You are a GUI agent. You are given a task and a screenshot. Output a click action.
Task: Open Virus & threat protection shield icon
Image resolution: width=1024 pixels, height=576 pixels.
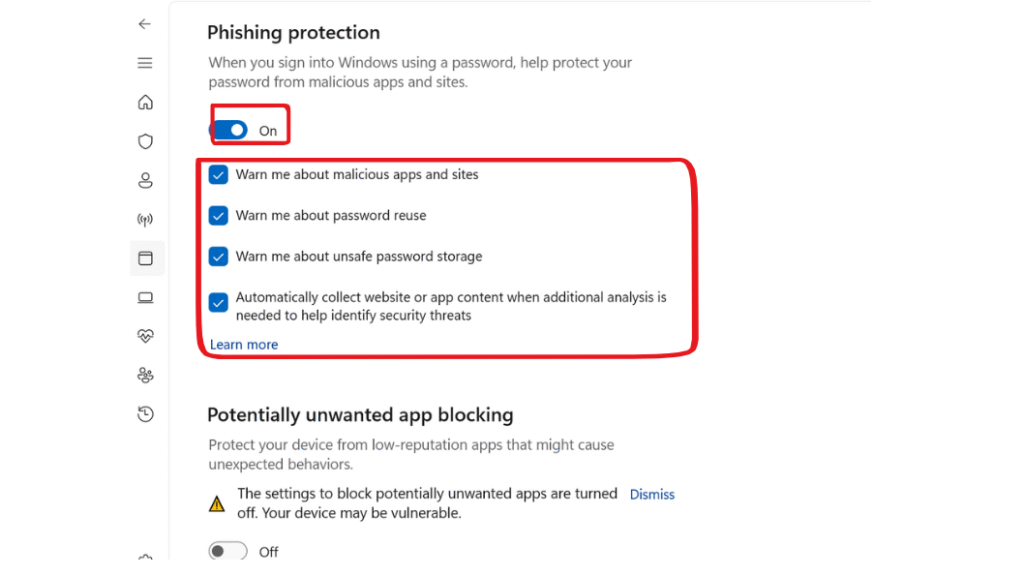[145, 142]
